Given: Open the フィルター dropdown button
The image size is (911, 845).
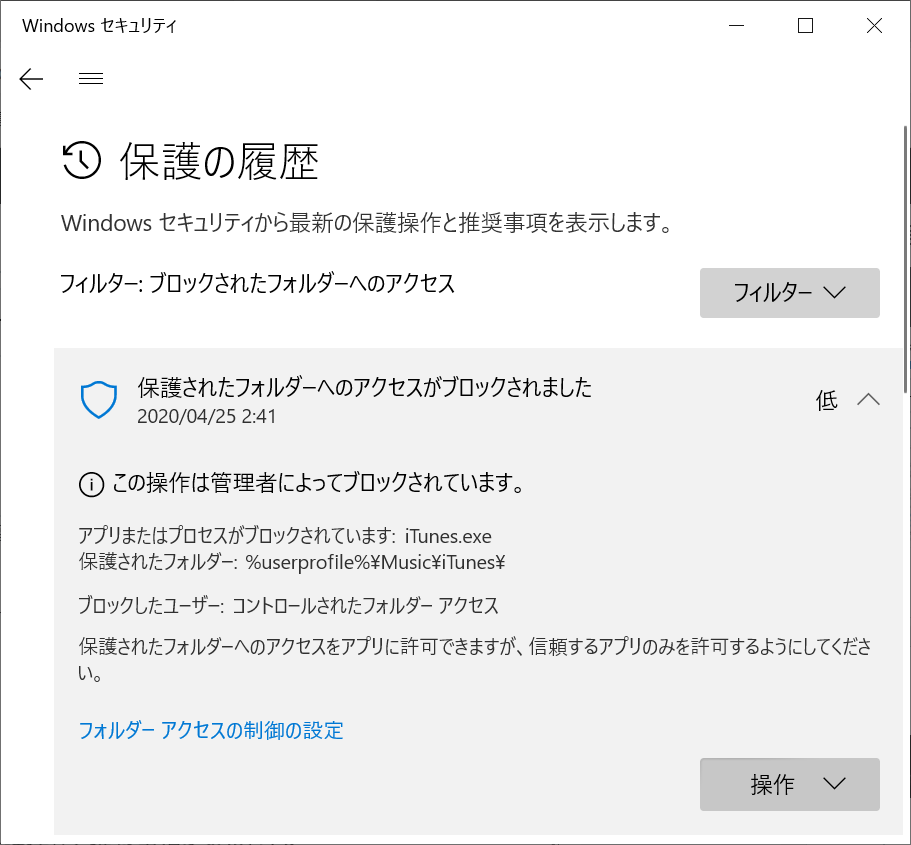Looking at the screenshot, I should (x=790, y=293).
